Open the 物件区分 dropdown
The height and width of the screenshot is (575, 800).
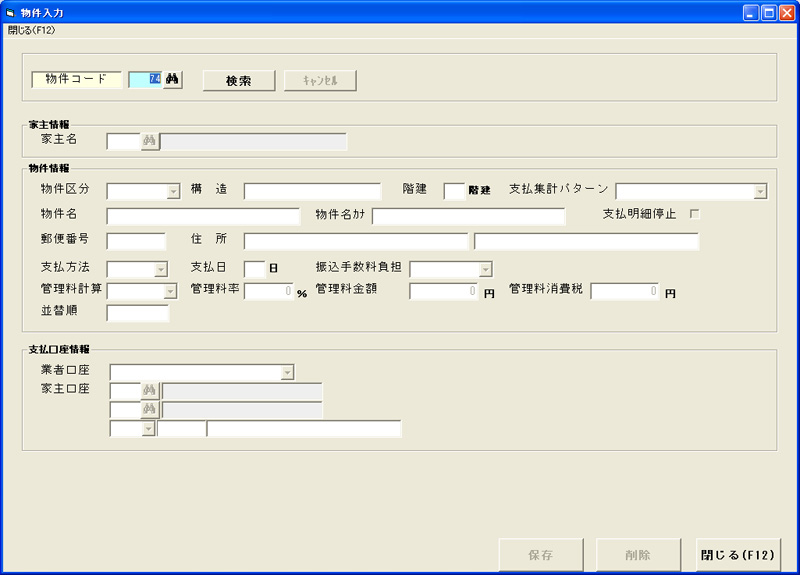[x=173, y=191]
